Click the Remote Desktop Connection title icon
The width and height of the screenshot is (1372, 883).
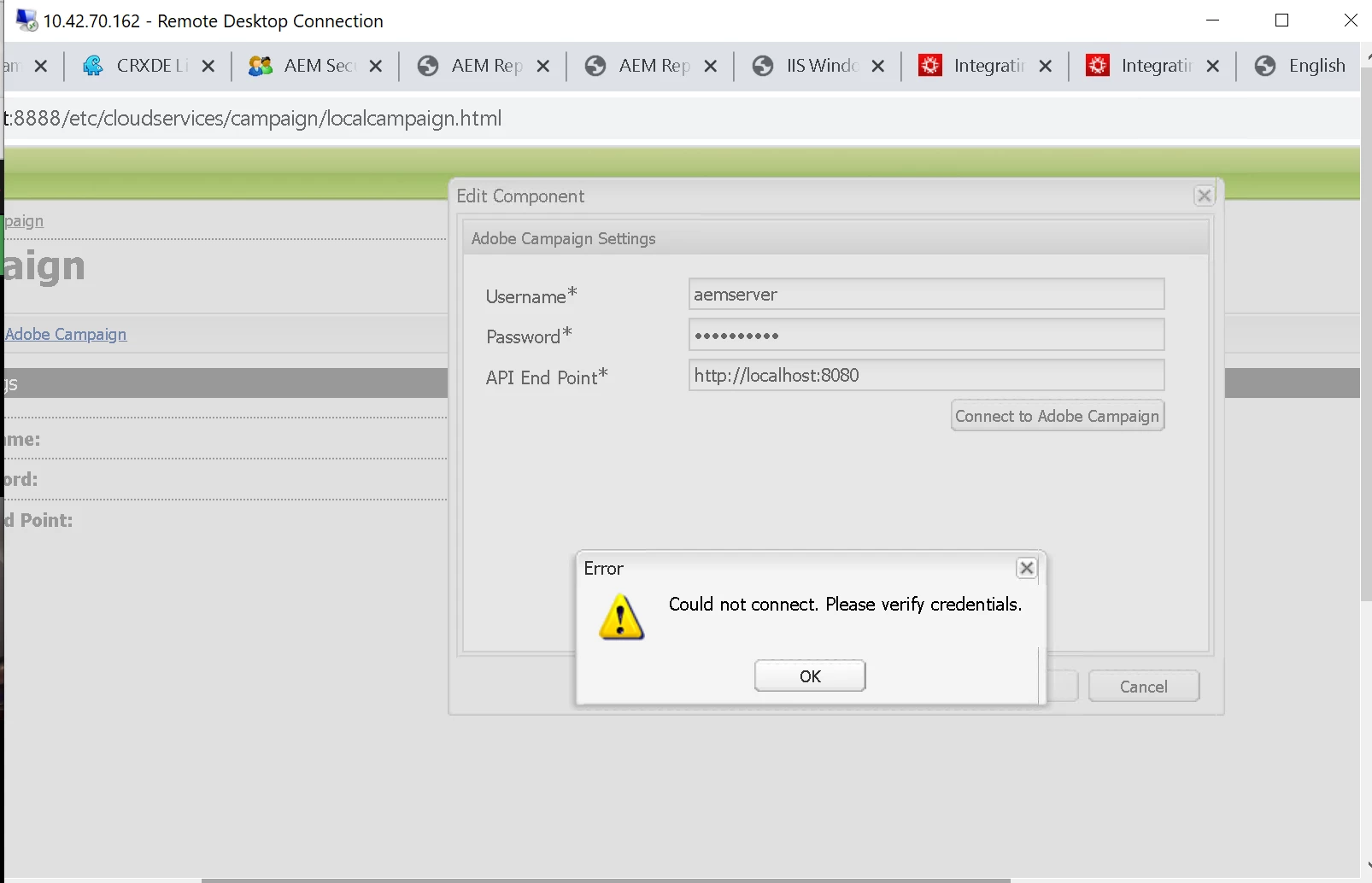[x=26, y=20]
